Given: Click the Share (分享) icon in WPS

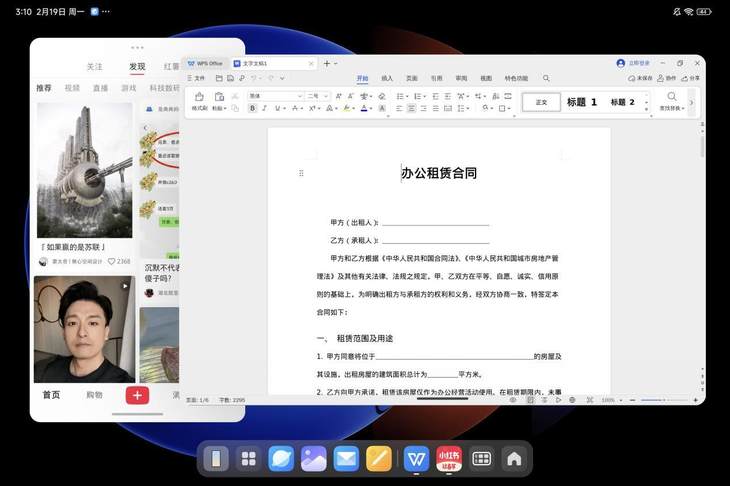Looking at the screenshot, I should pyautogui.click(x=690, y=77).
